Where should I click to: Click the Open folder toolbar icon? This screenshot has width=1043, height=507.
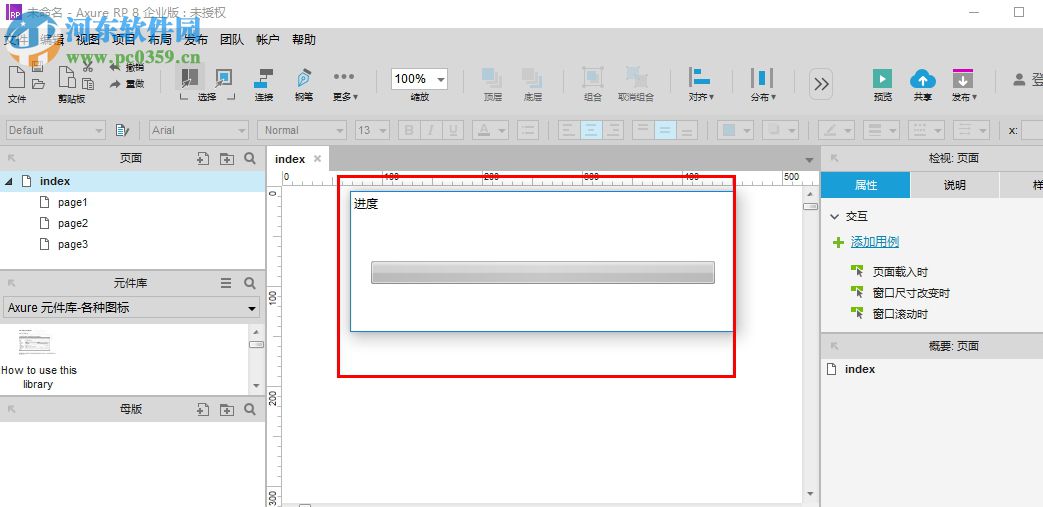tap(38, 84)
